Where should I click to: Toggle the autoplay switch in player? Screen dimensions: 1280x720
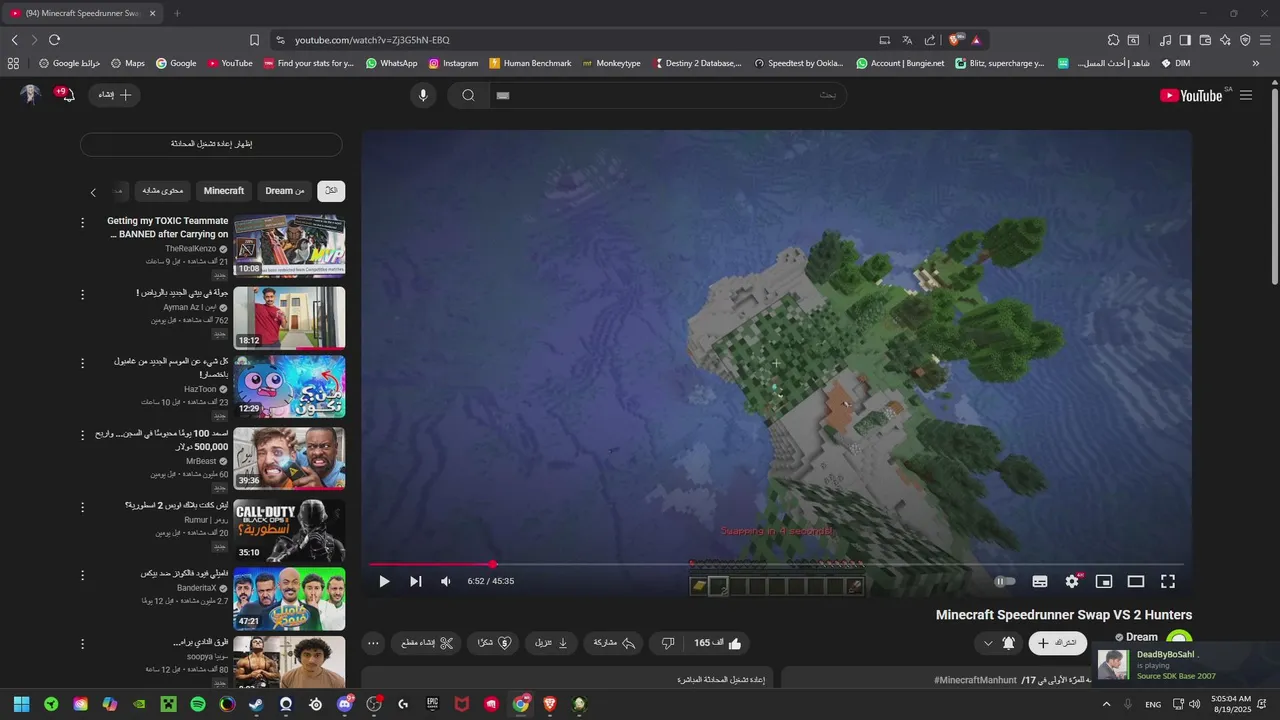click(x=1005, y=581)
